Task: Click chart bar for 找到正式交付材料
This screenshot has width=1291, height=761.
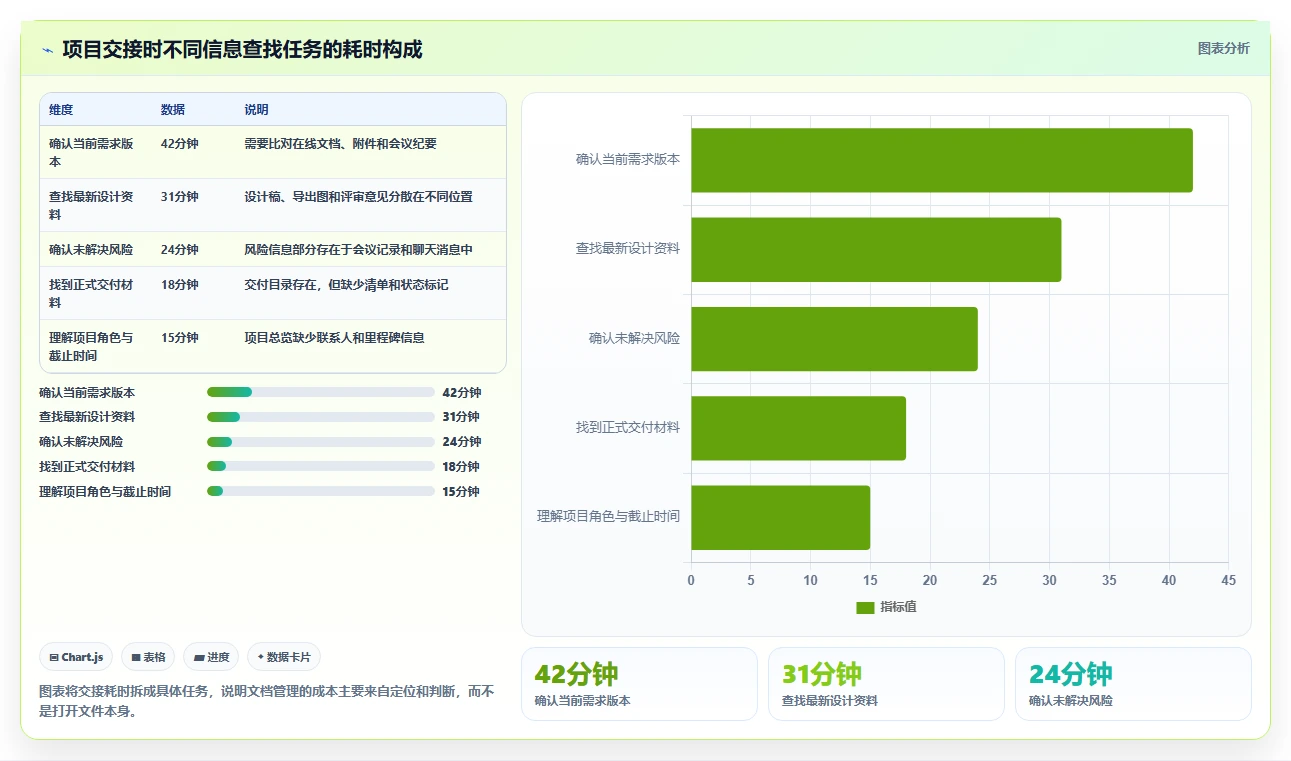Action: click(798, 428)
